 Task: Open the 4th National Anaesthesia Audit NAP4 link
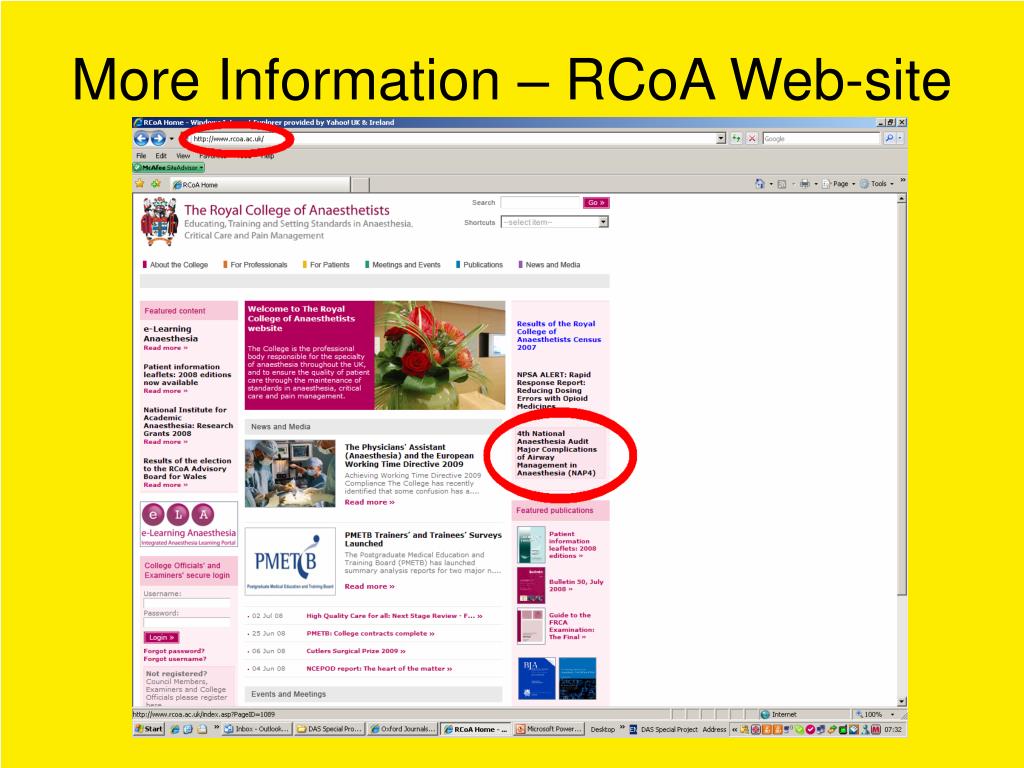[x=556, y=453]
